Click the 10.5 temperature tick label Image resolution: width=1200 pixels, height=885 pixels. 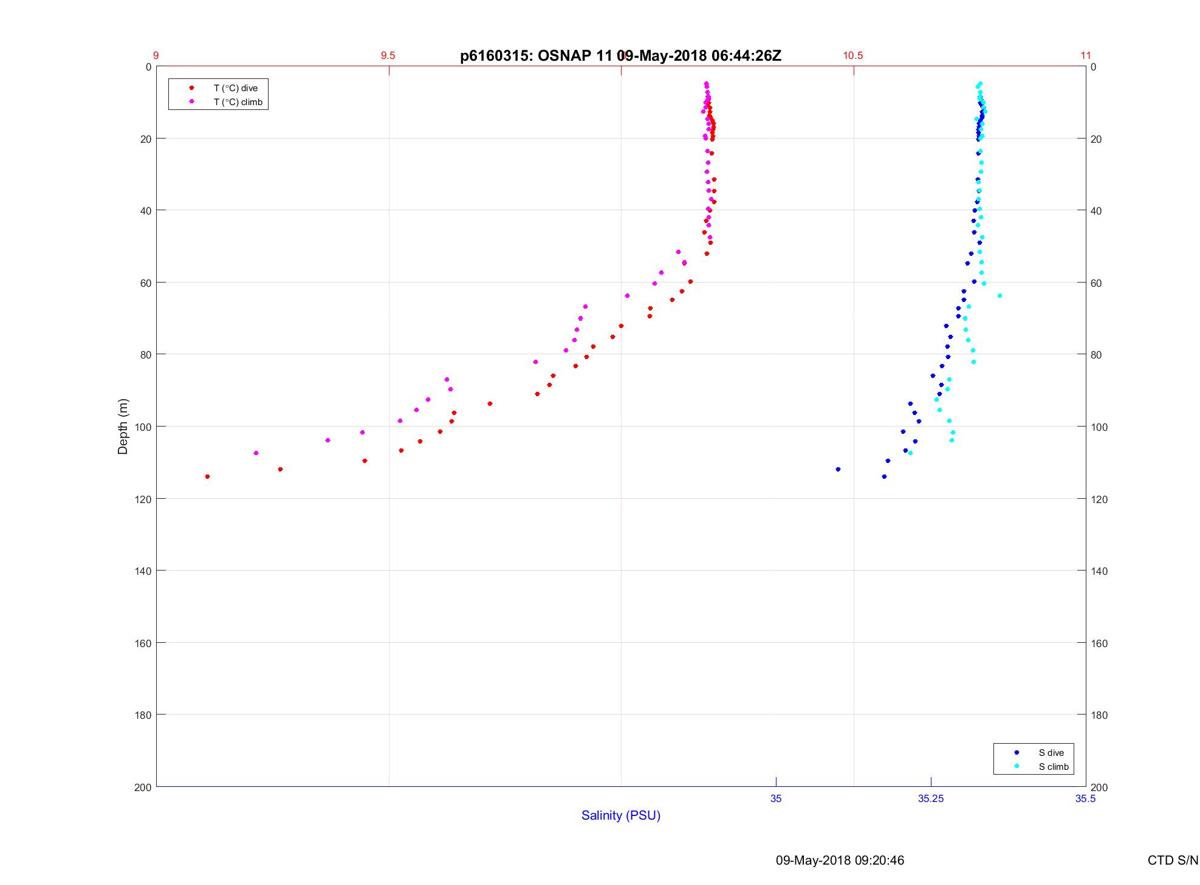tap(853, 56)
